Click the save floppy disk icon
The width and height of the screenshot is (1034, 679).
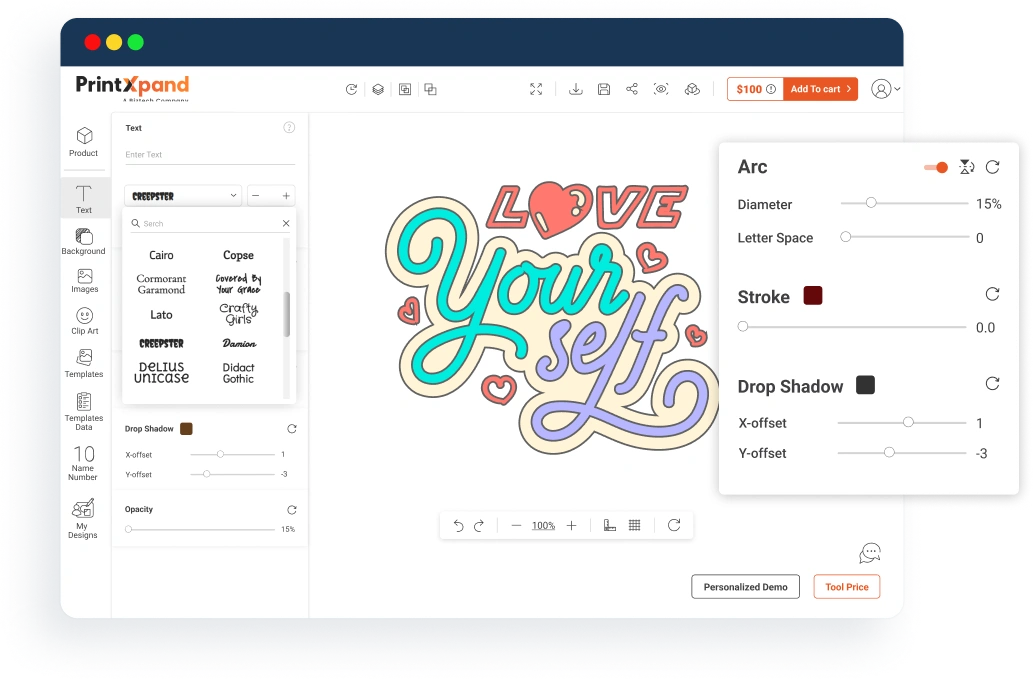[604, 89]
